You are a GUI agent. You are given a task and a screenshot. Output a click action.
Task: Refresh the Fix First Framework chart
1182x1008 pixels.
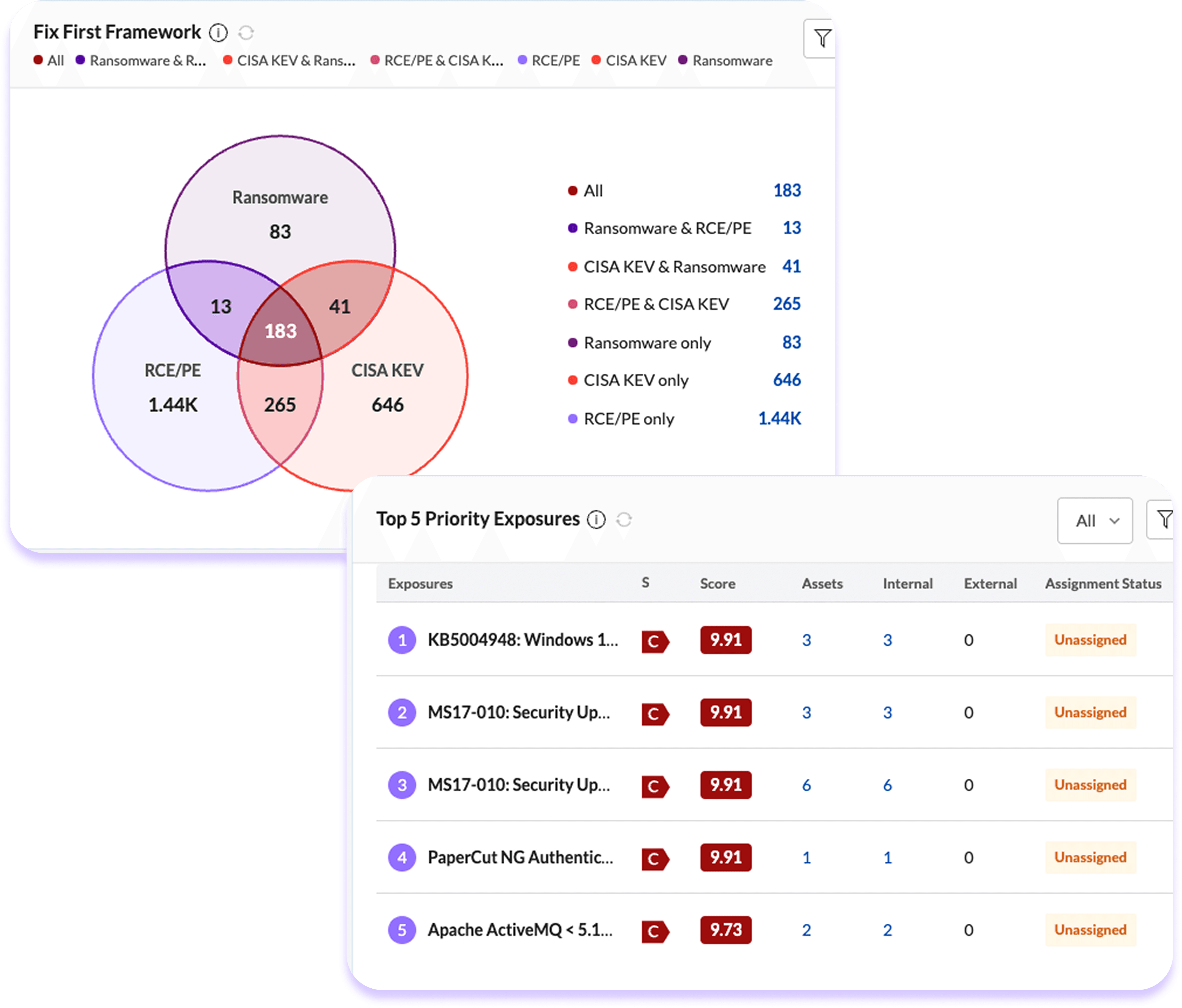click(x=246, y=32)
